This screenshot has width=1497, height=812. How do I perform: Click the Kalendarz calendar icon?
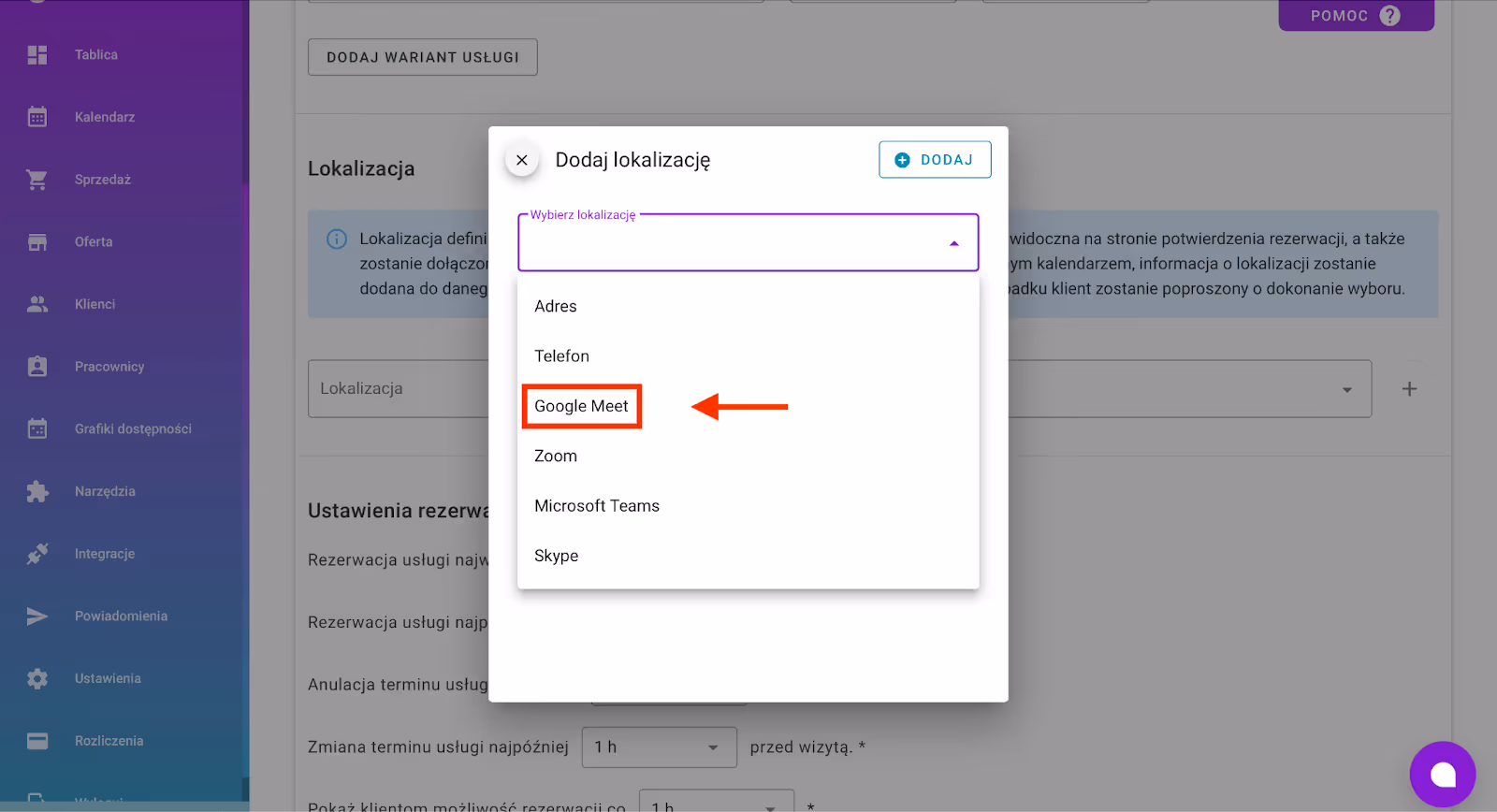pyautogui.click(x=37, y=117)
